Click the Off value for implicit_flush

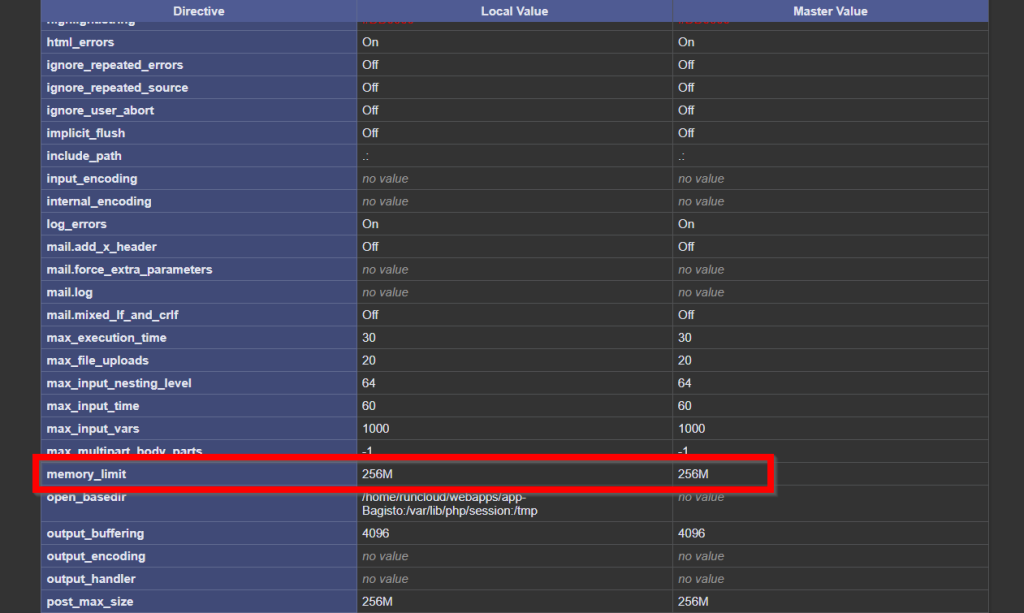coord(367,133)
